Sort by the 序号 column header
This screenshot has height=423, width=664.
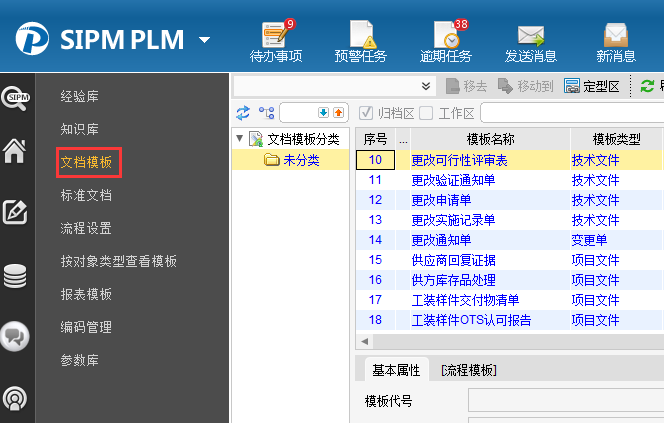375,139
